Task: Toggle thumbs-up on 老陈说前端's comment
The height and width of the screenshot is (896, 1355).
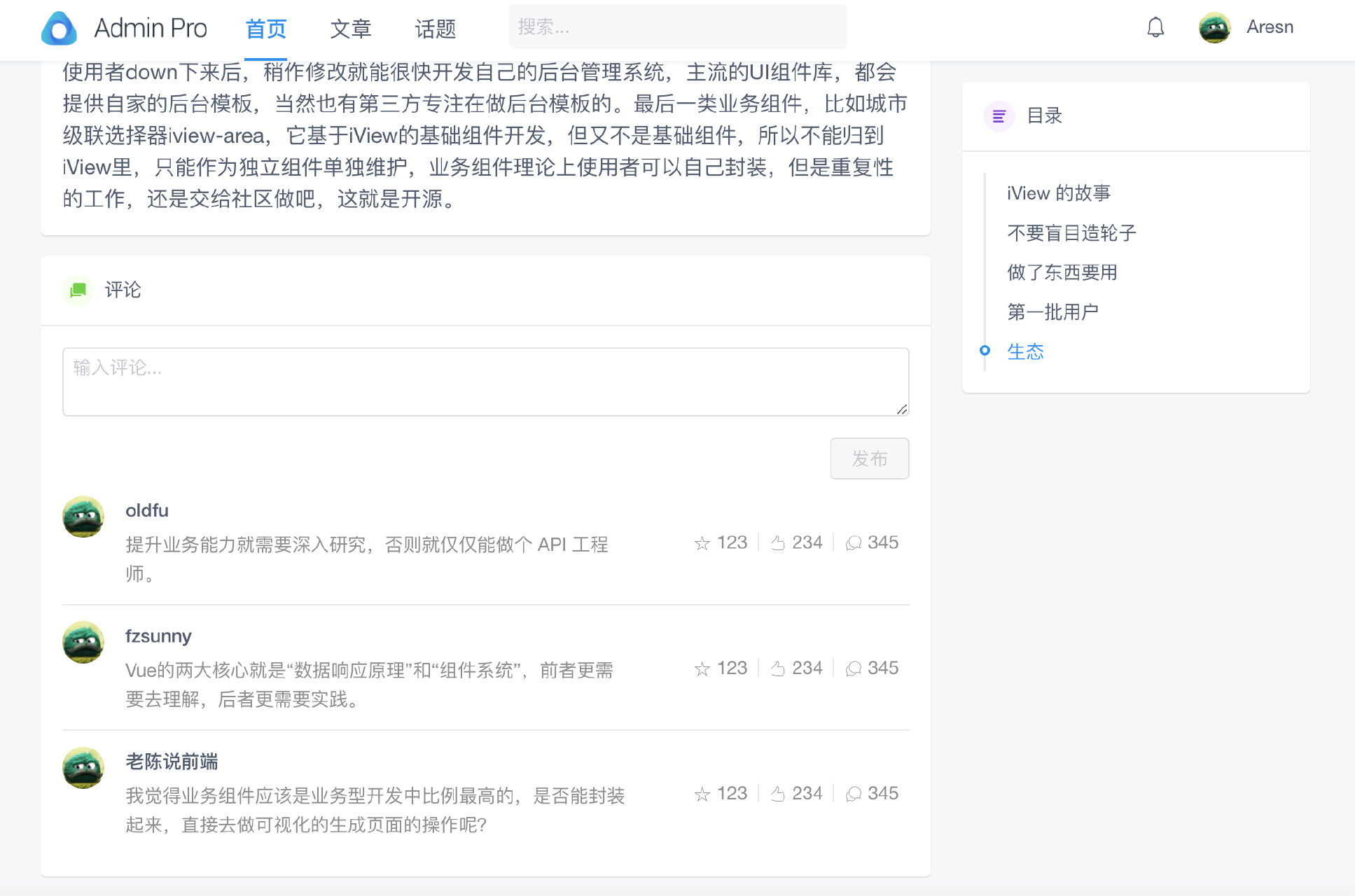Action: 779,793
